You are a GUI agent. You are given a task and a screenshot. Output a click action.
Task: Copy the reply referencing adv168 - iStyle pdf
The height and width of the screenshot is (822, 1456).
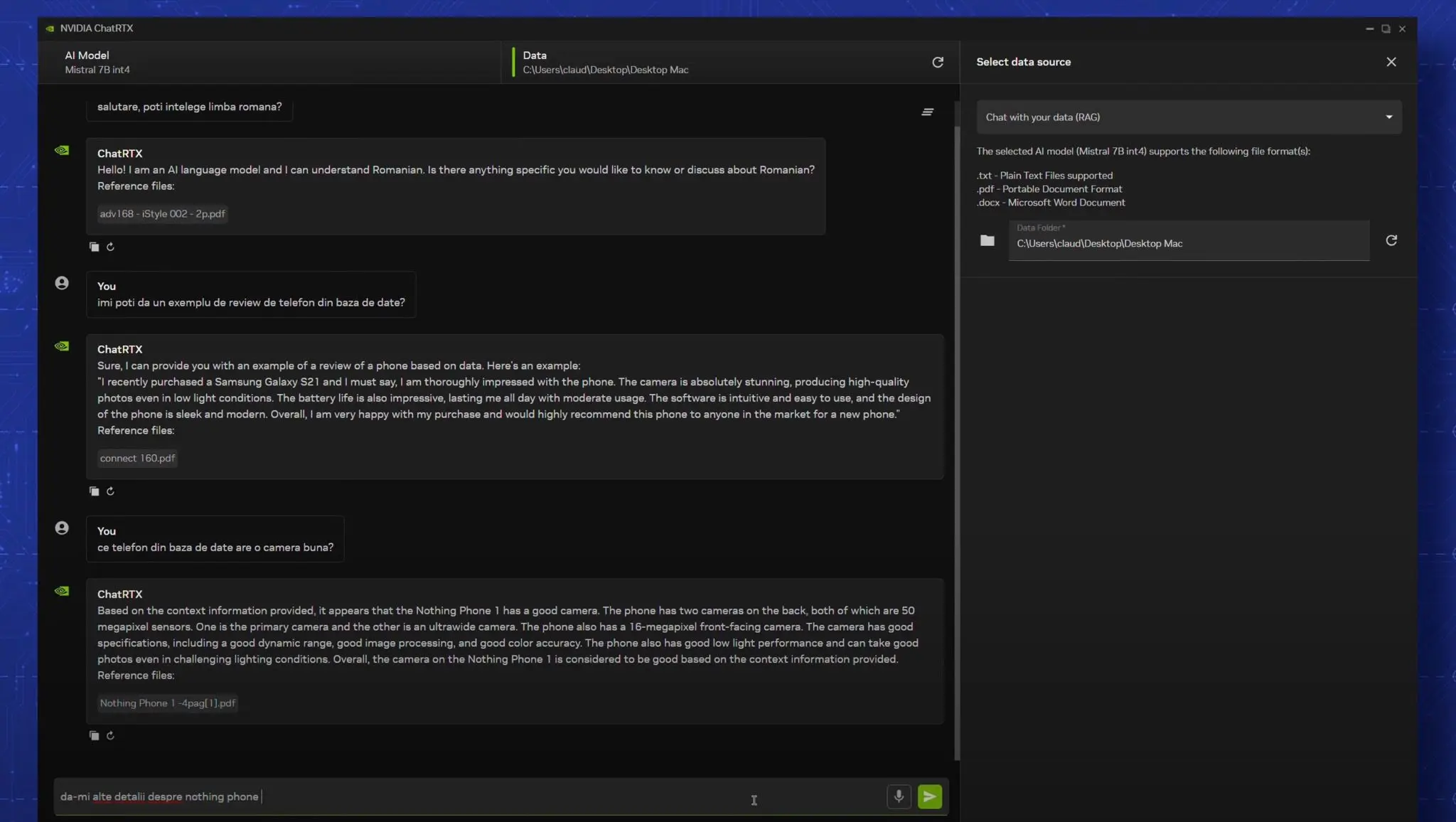click(x=94, y=247)
